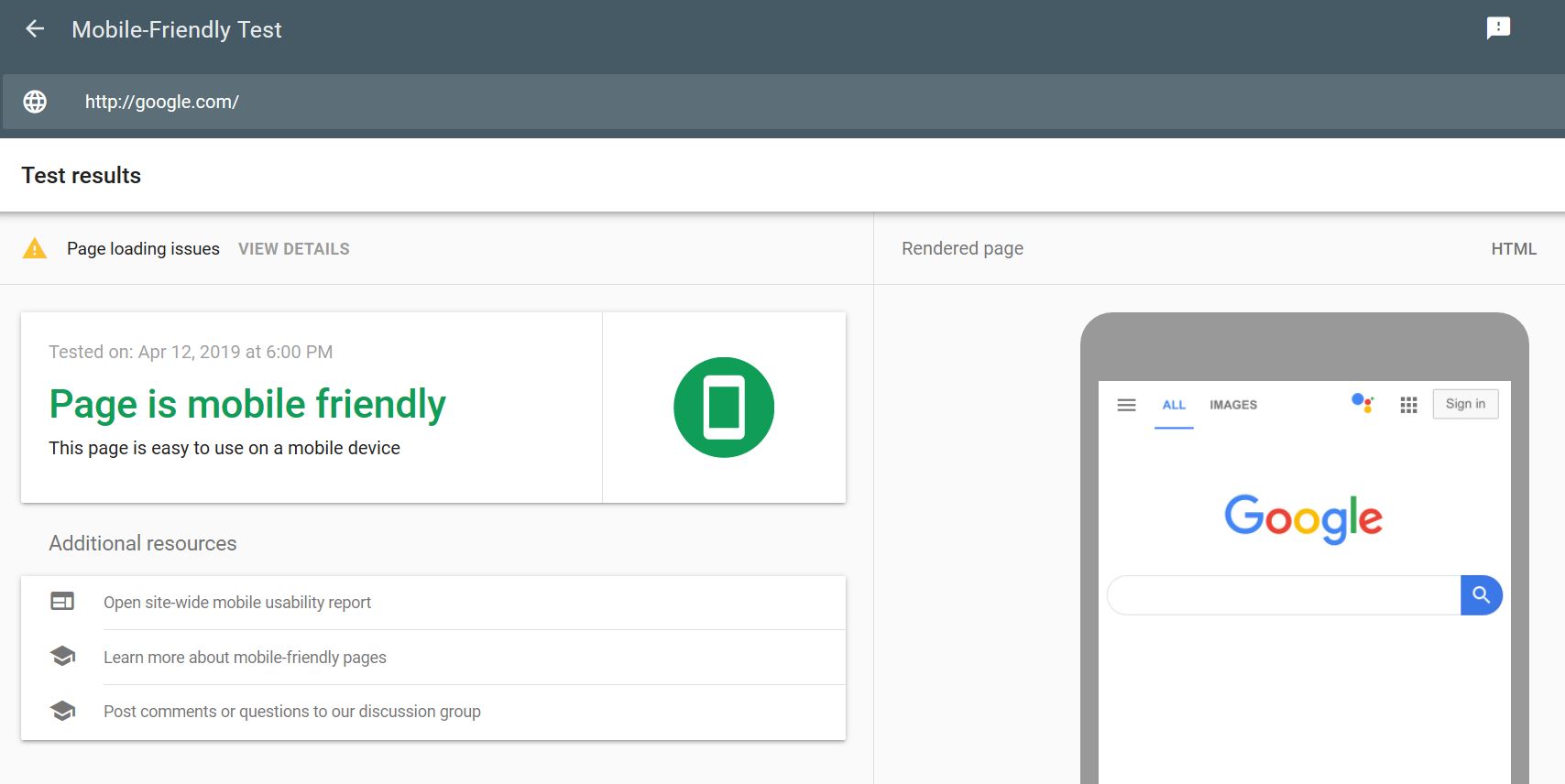The image size is (1565, 784).
Task: Select the Rendered page tab
Action: (962, 248)
